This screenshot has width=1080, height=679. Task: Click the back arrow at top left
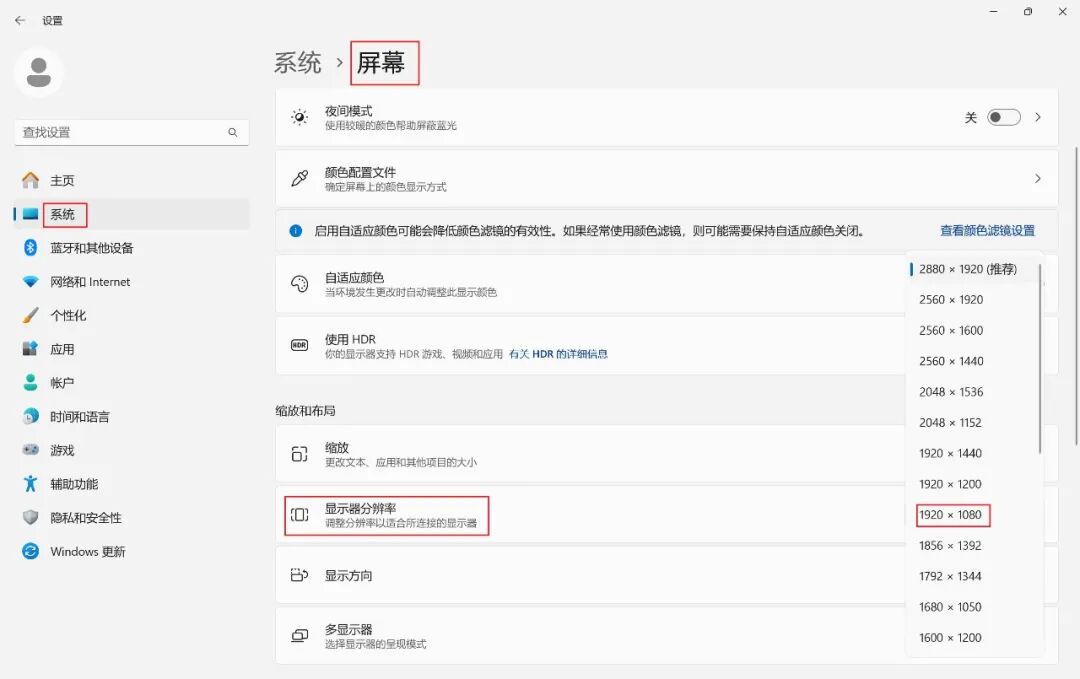point(19,19)
